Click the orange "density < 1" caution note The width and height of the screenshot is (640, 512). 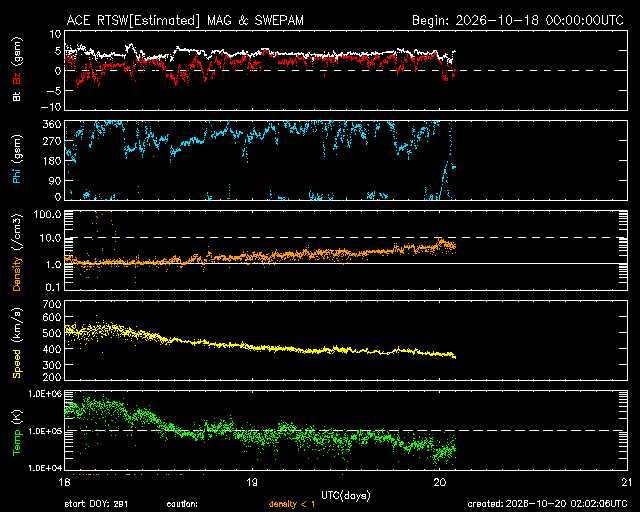[292, 504]
